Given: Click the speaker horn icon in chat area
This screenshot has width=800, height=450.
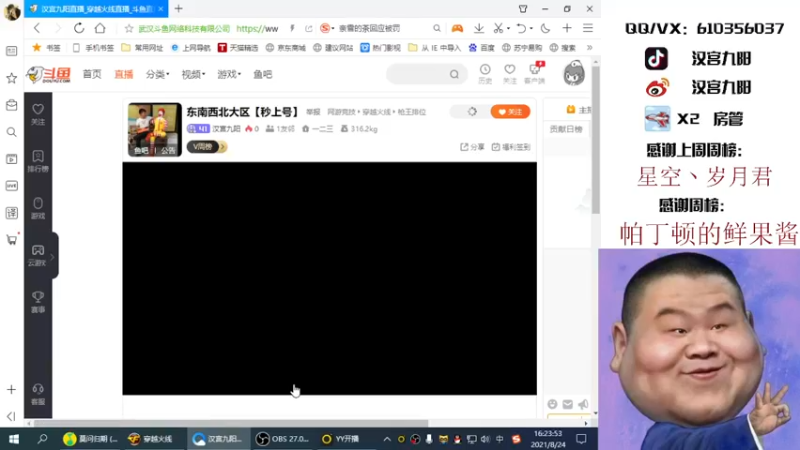Looking at the screenshot, I should pos(583,404).
